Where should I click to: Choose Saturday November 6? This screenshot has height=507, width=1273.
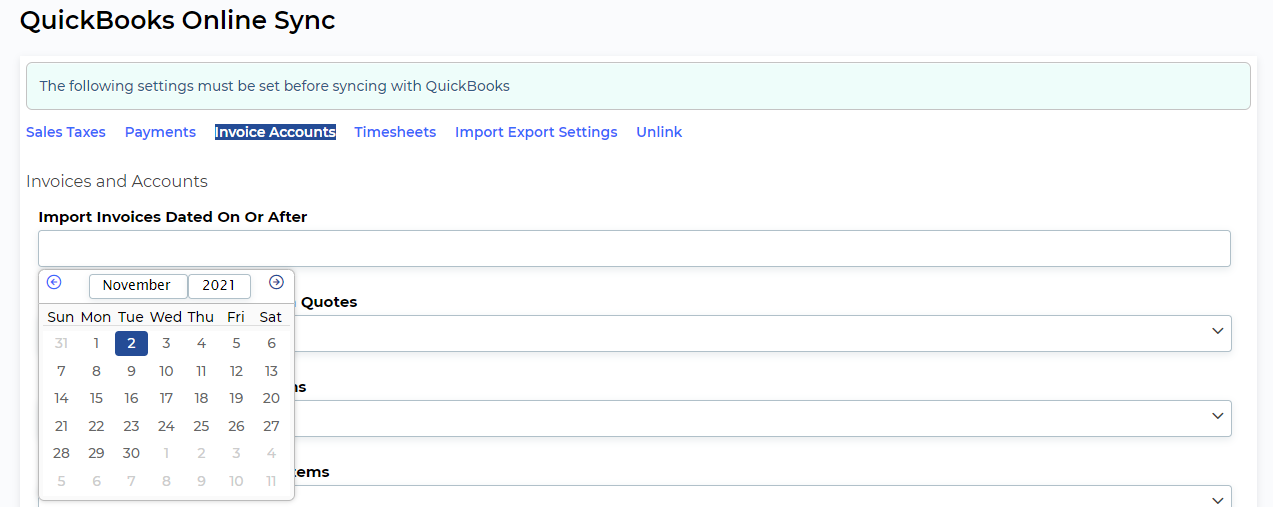click(271, 343)
